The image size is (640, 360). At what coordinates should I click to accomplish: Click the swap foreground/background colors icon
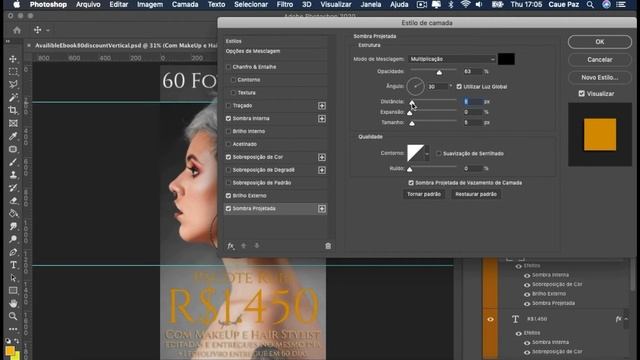pyautogui.click(x=17, y=340)
